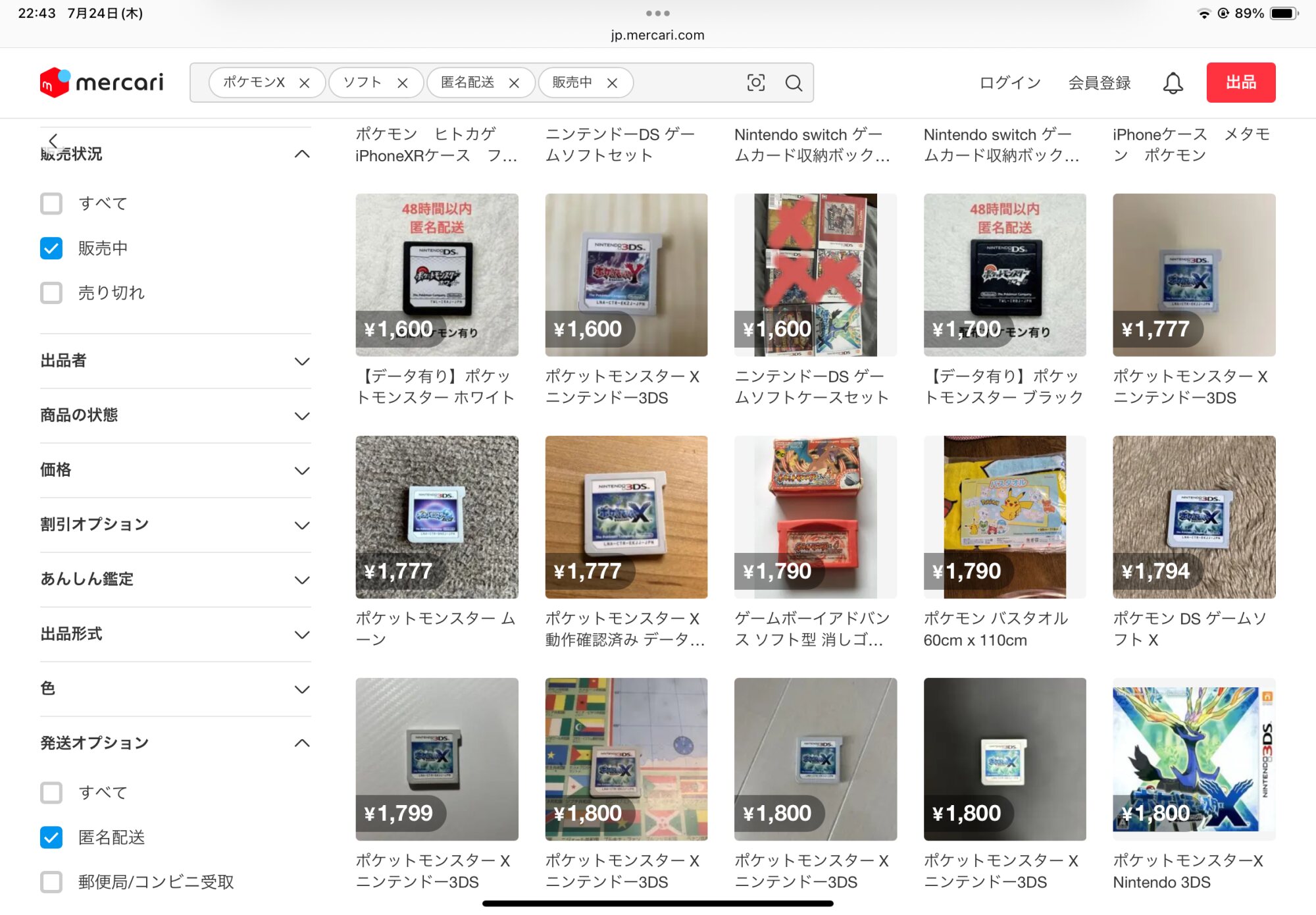1316x915 pixels.
Task: Click the red 出品 button
Action: pyautogui.click(x=1241, y=82)
